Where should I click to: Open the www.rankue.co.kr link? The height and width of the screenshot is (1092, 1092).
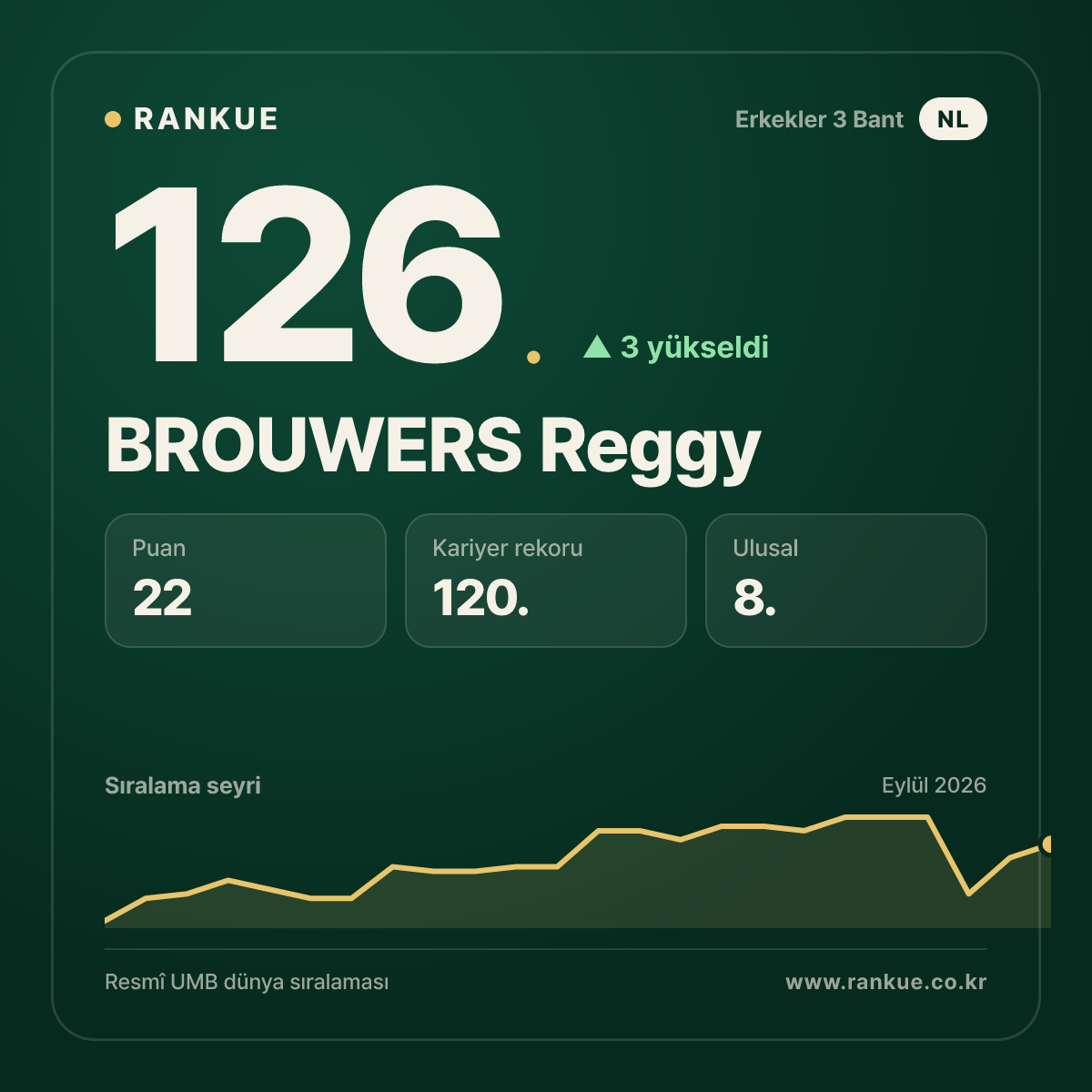(x=886, y=983)
